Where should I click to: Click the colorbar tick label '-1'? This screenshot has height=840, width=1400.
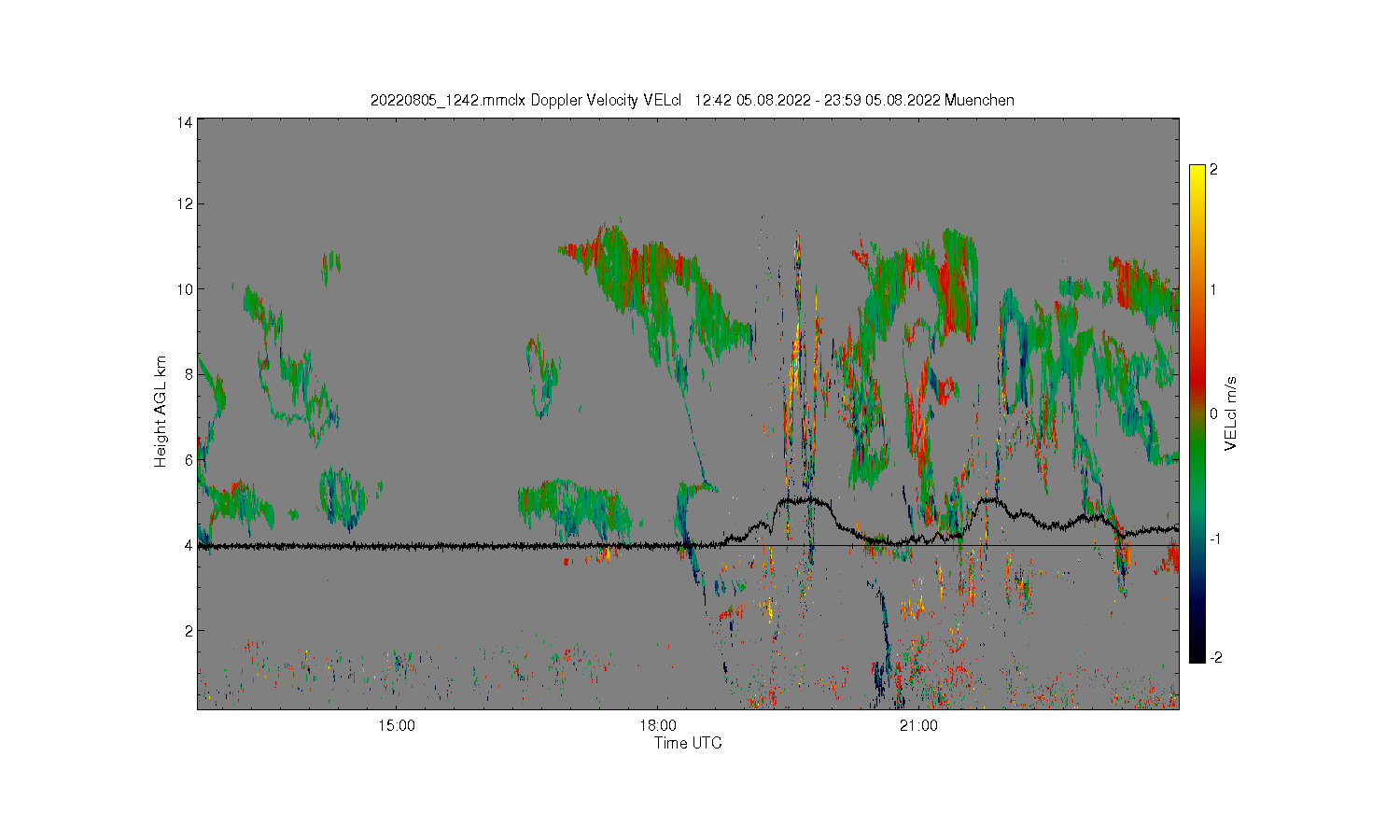[x=1216, y=539]
